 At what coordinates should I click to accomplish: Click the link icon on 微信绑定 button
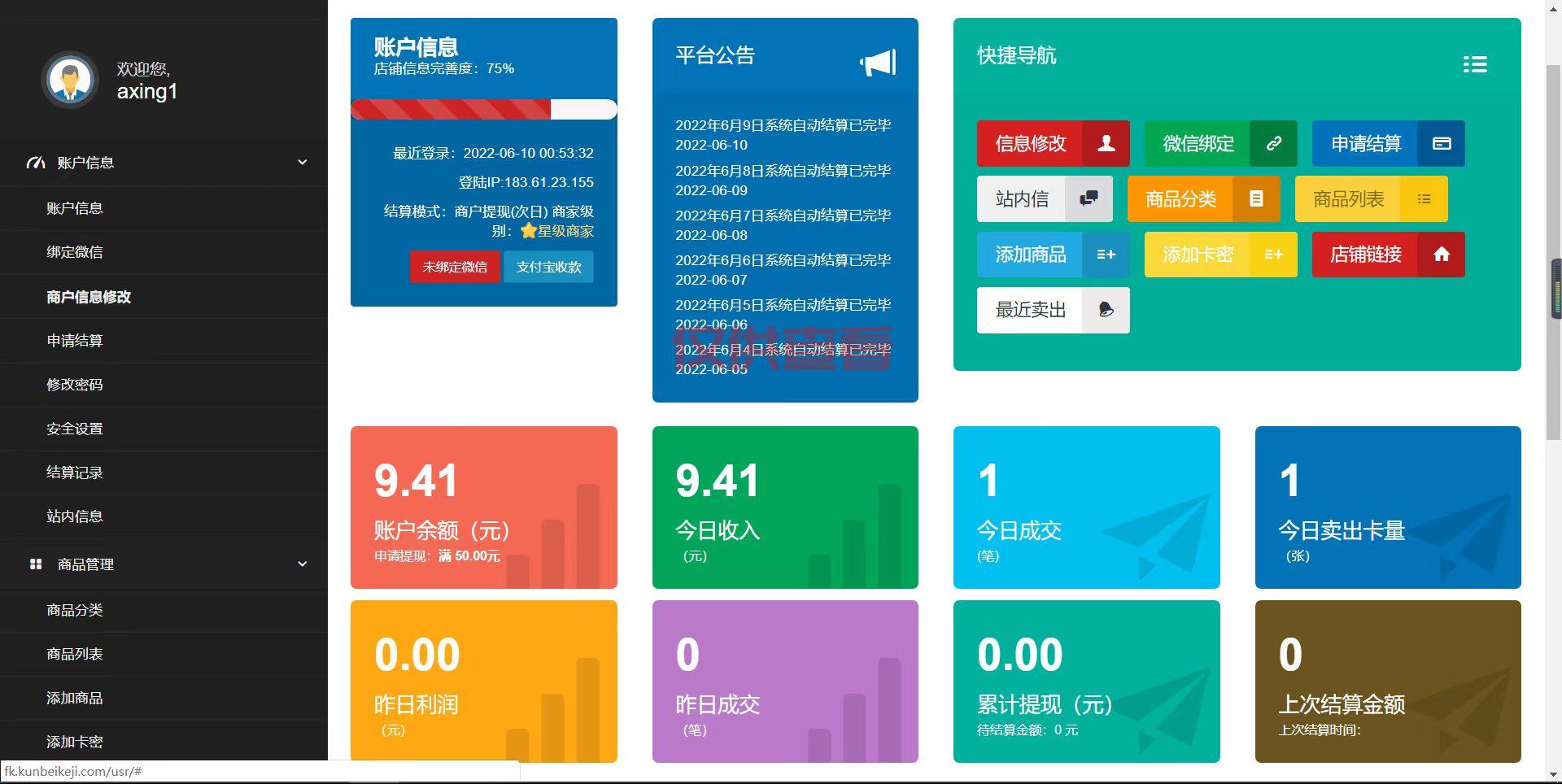coord(1273,144)
